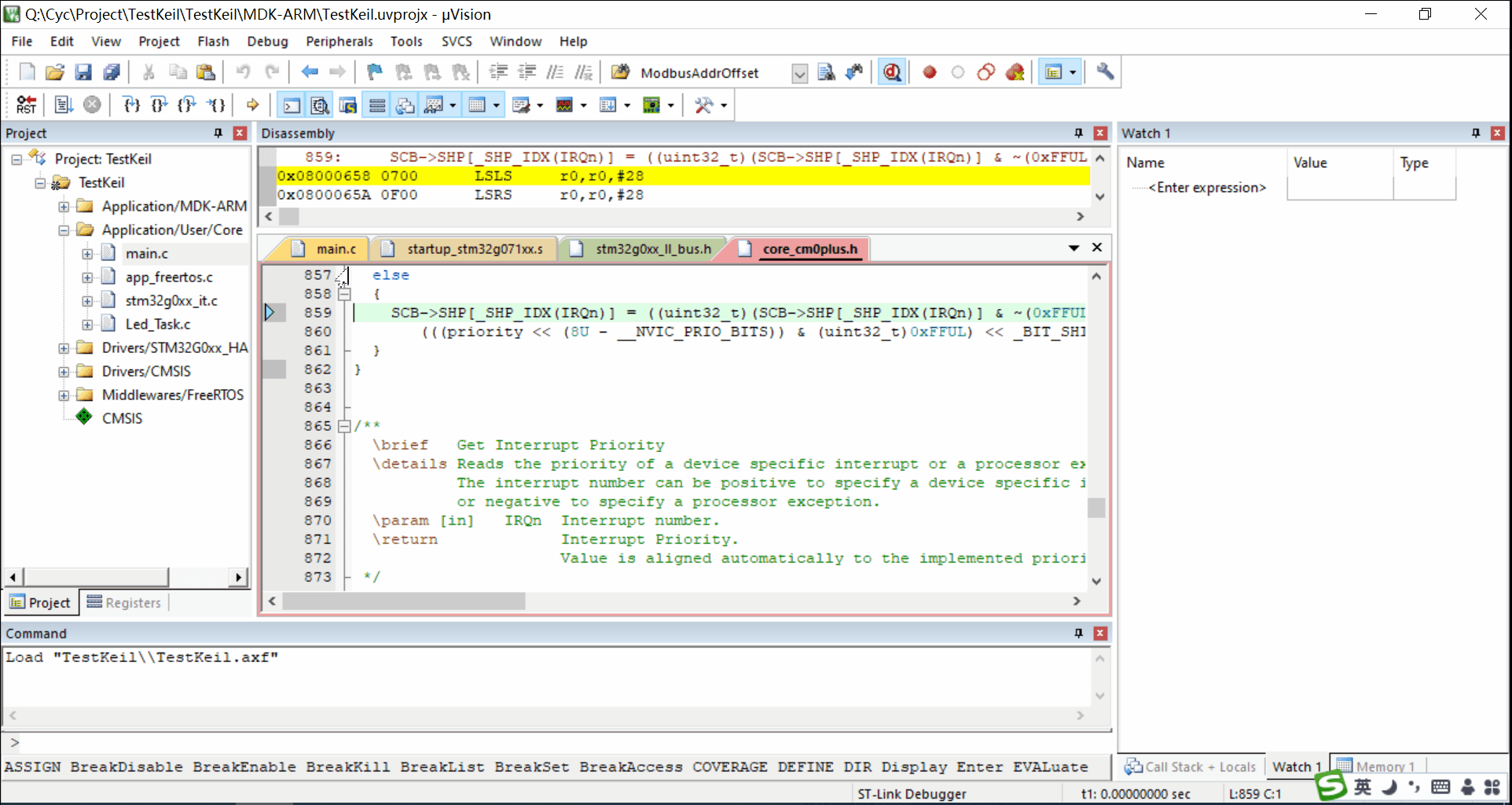This screenshot has height=805, width=1512.
Task: Expand the Application/MDK-ARM folder
Action: (64, 207)
